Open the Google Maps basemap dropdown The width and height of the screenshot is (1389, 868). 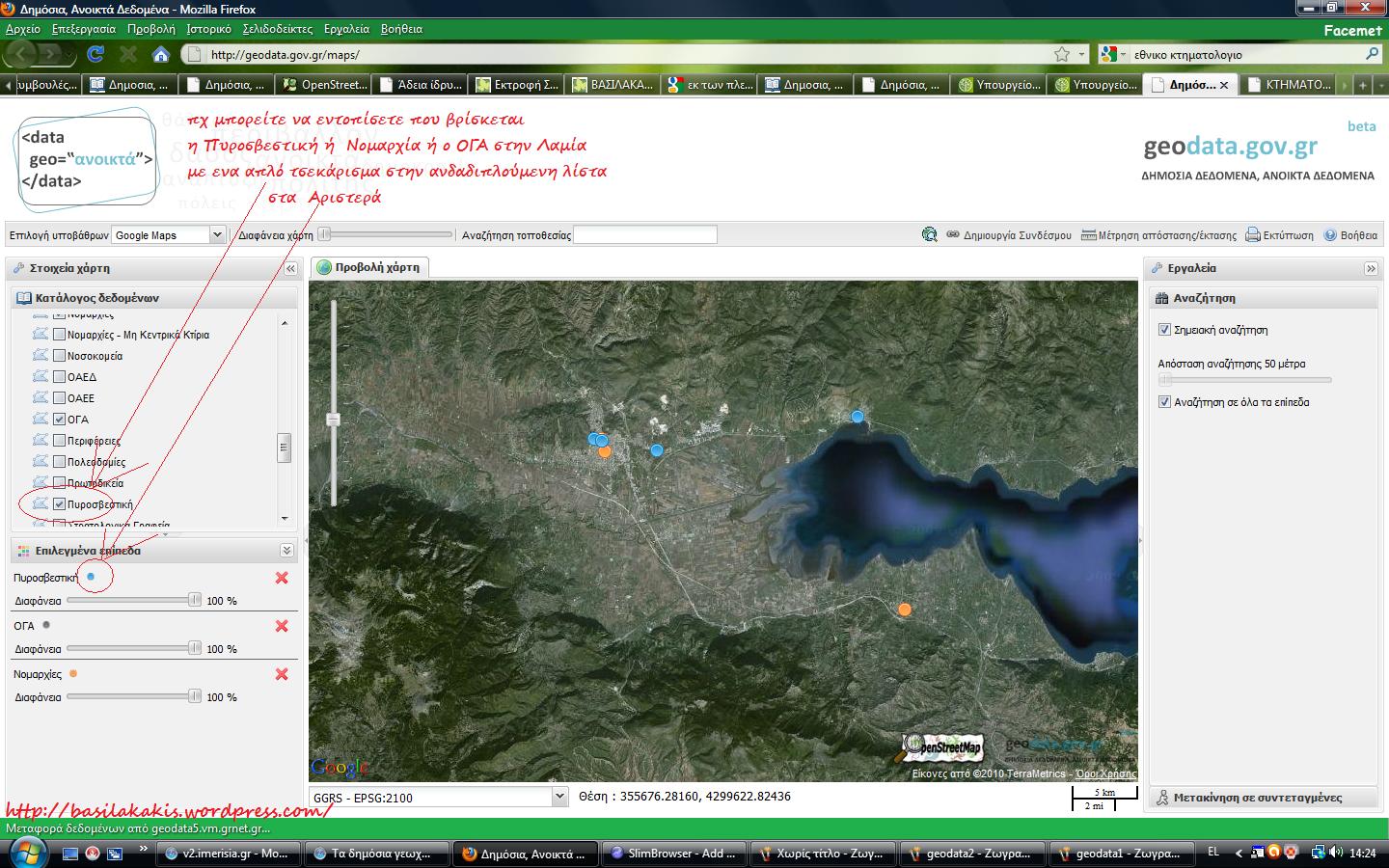pos(217,234)
